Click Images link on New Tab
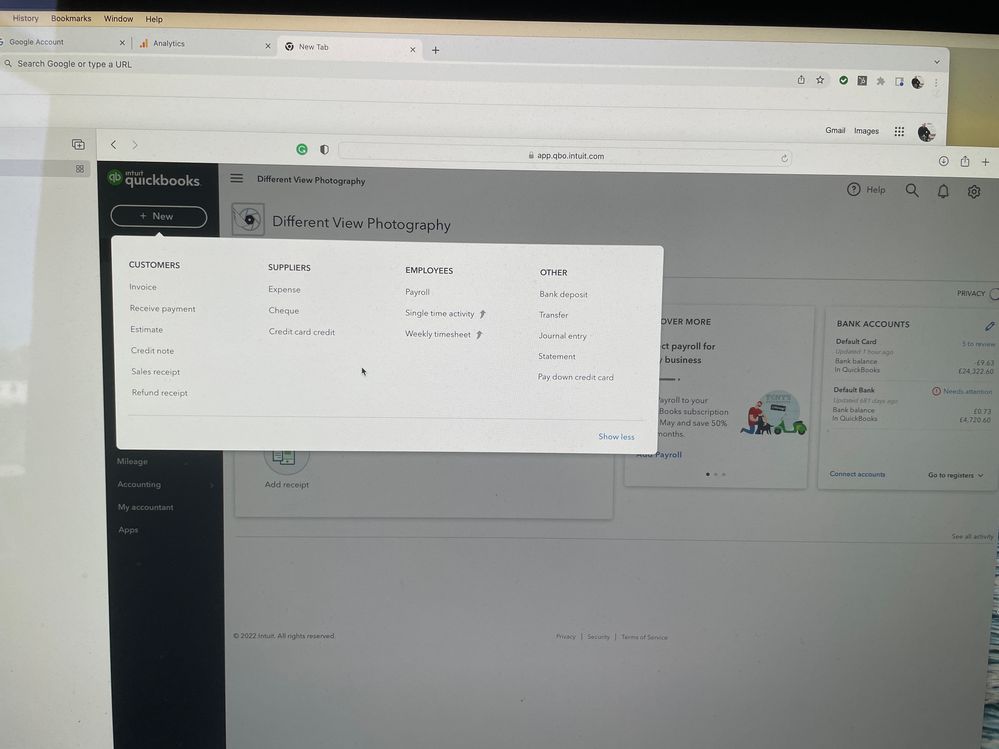This screenshot has width=999, height=749. click(866, 131)
